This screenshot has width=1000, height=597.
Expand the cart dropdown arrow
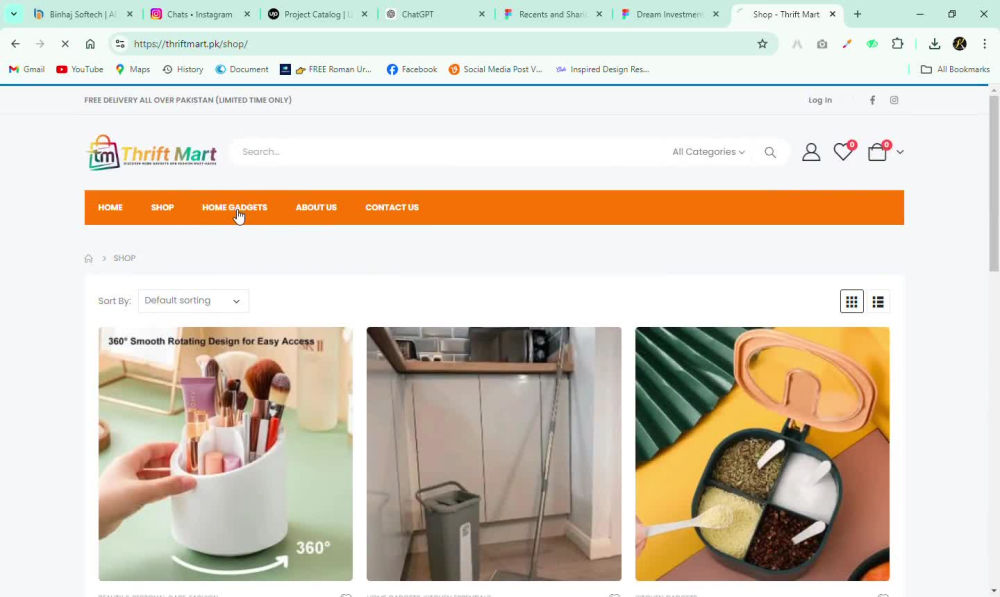point(900,152)
